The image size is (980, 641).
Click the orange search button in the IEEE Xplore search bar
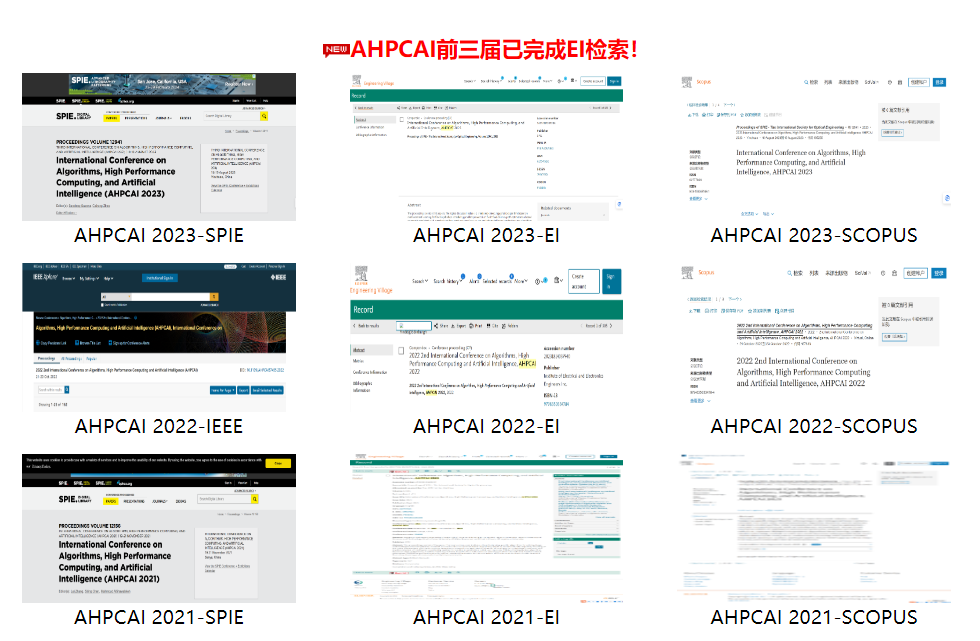[x=214, y=297]
